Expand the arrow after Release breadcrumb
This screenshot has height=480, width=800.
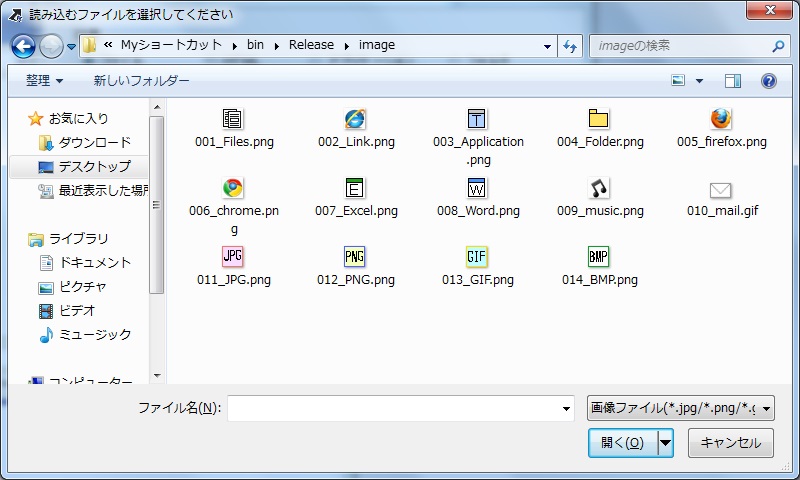point(347,46)
